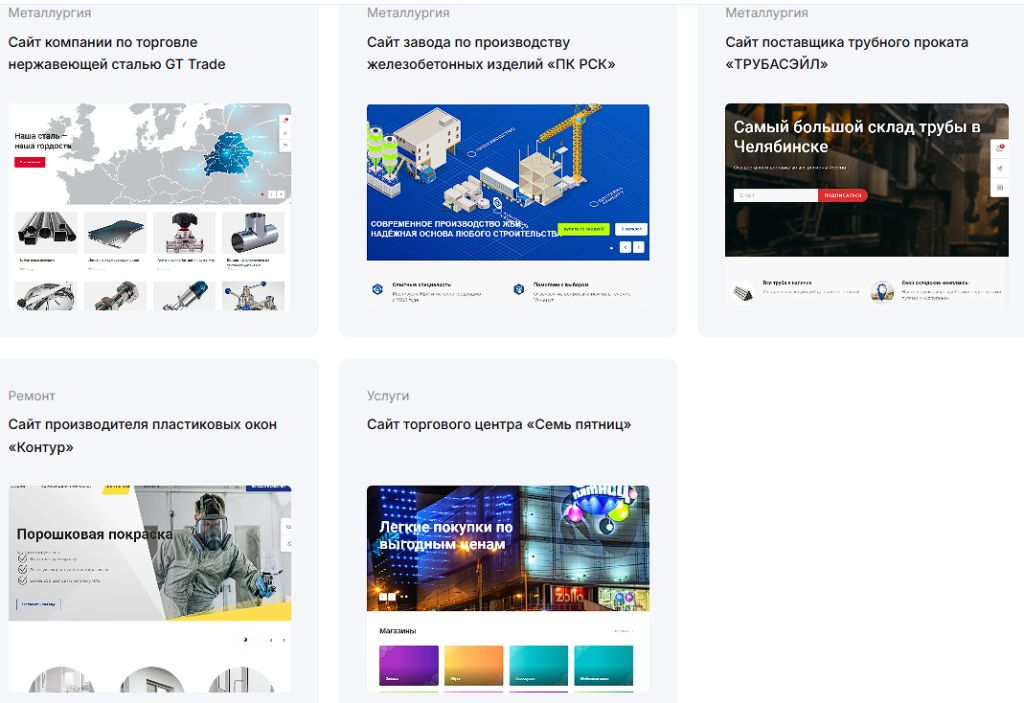Select Ремонт category label
The height and width of the screenshot is (703, 1024).
32,396
